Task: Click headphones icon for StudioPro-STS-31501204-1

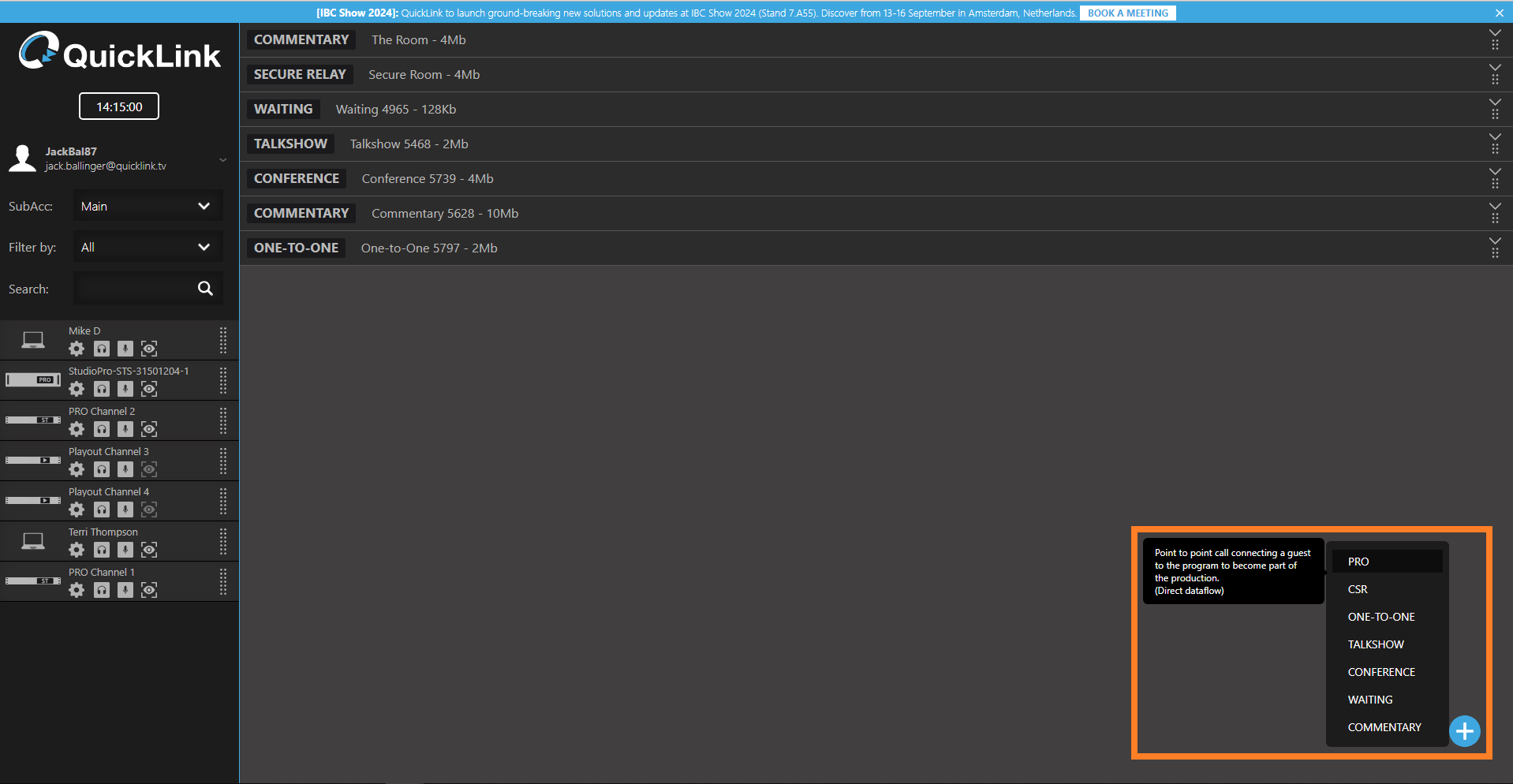Action: [x=102, y=389]
